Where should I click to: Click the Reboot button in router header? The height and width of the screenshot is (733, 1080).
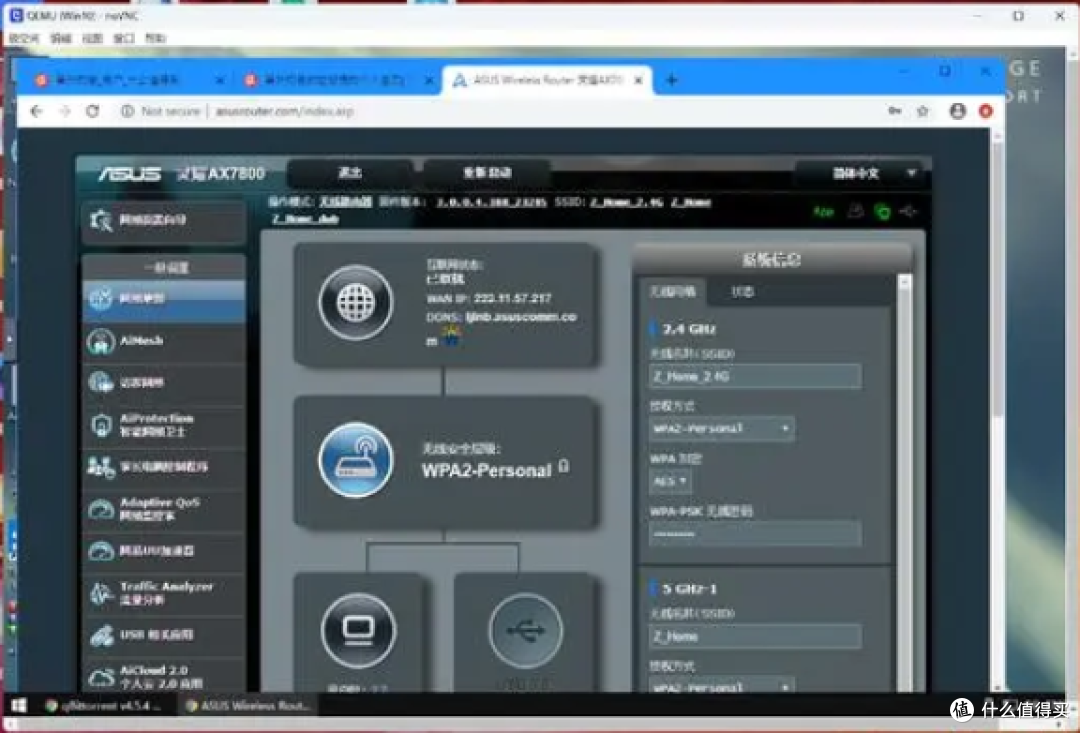pyautogui.click(x=487, y=173)
